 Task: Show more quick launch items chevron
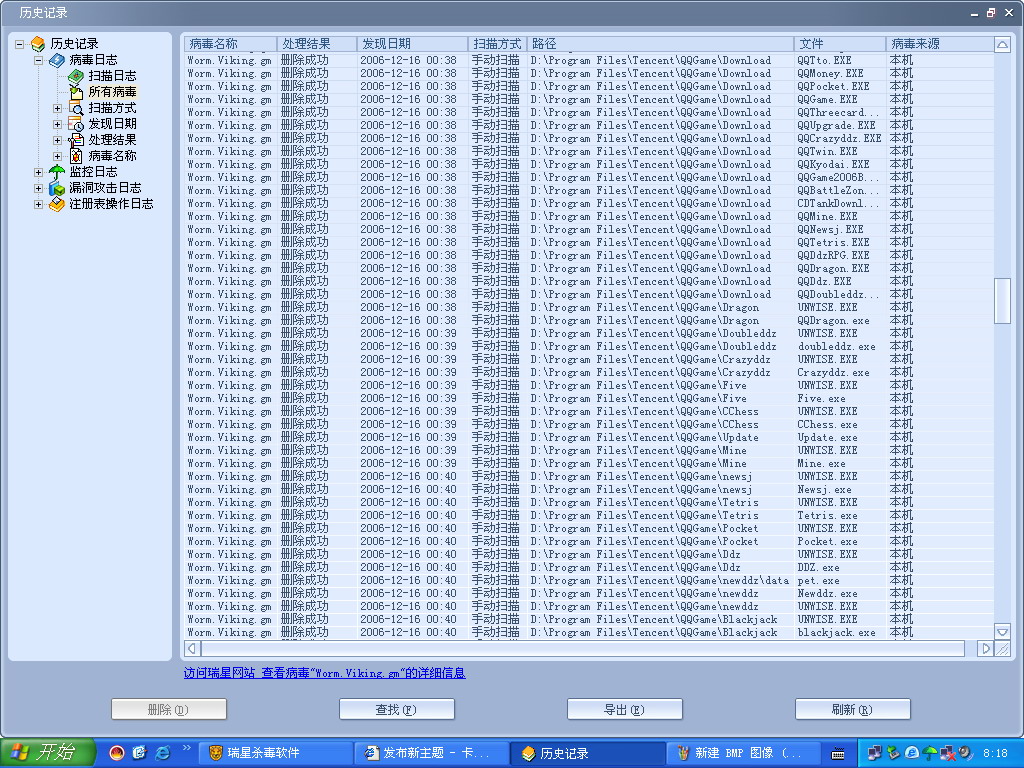coord(186,748)
